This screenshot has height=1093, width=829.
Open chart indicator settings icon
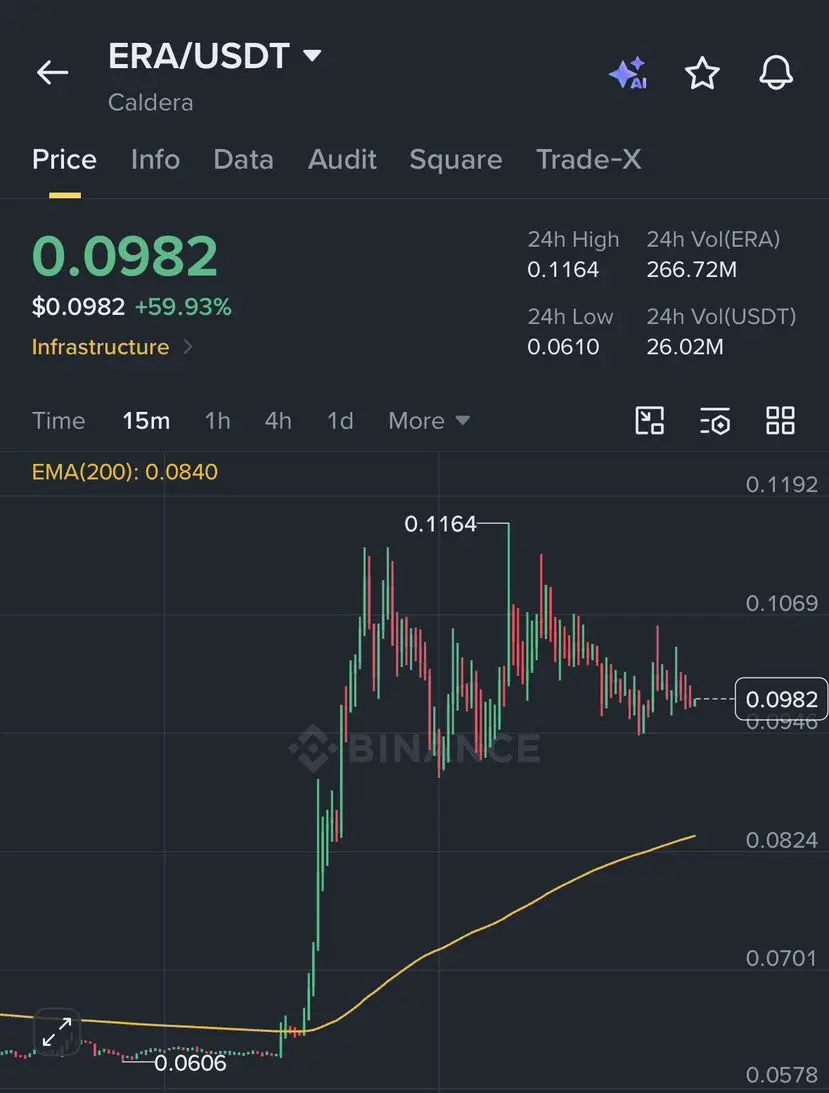(715, 420)
